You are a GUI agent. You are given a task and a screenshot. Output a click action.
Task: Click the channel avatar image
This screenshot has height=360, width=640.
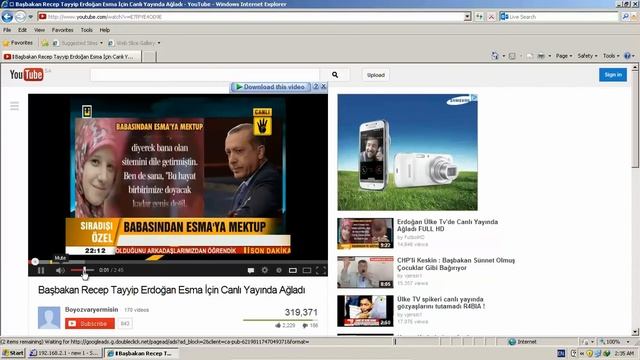coord(49,317)
